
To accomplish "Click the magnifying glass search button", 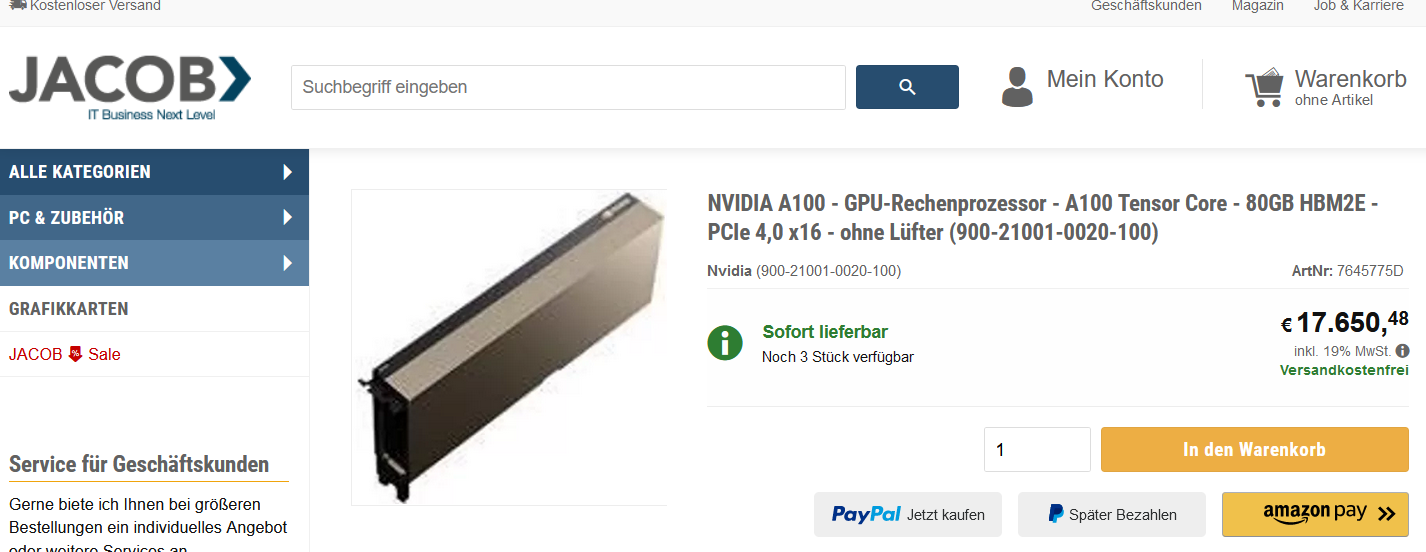I will [907, 87].
